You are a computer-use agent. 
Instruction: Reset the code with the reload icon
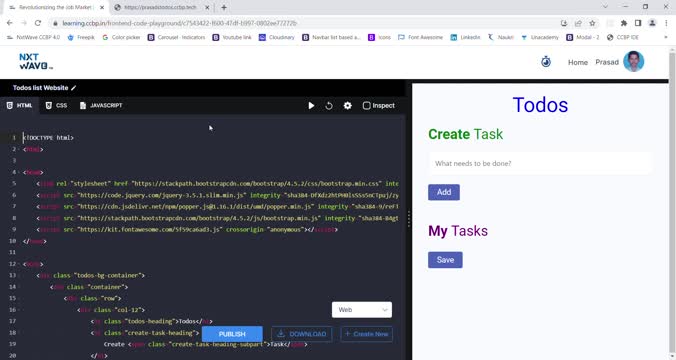(329, 106)
